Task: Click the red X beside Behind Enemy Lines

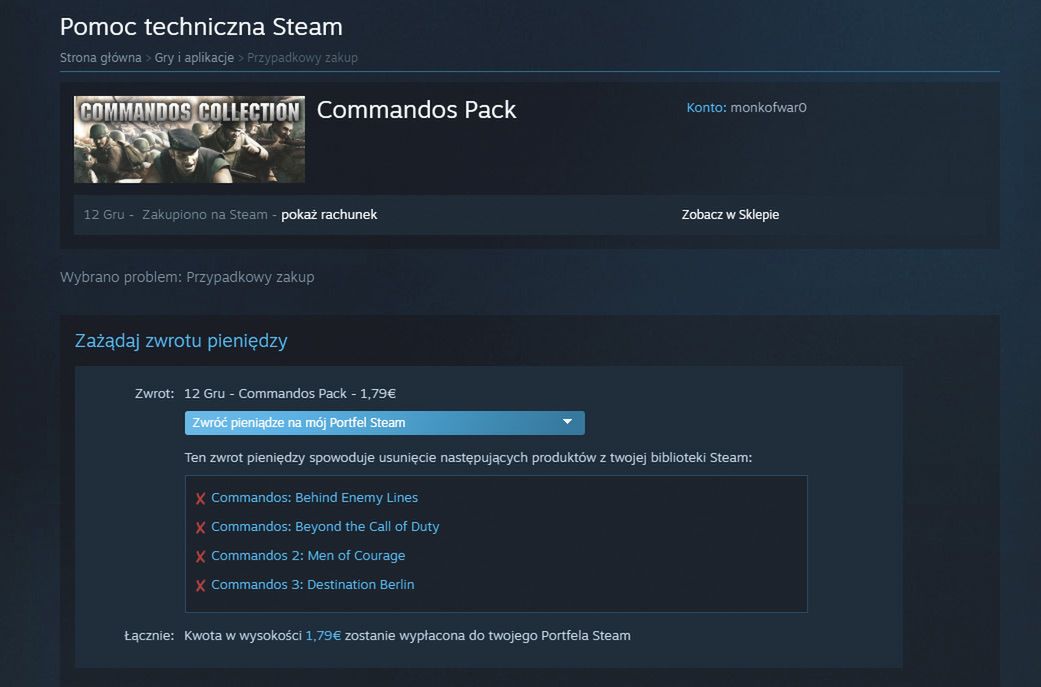Action: coord(200,499)
